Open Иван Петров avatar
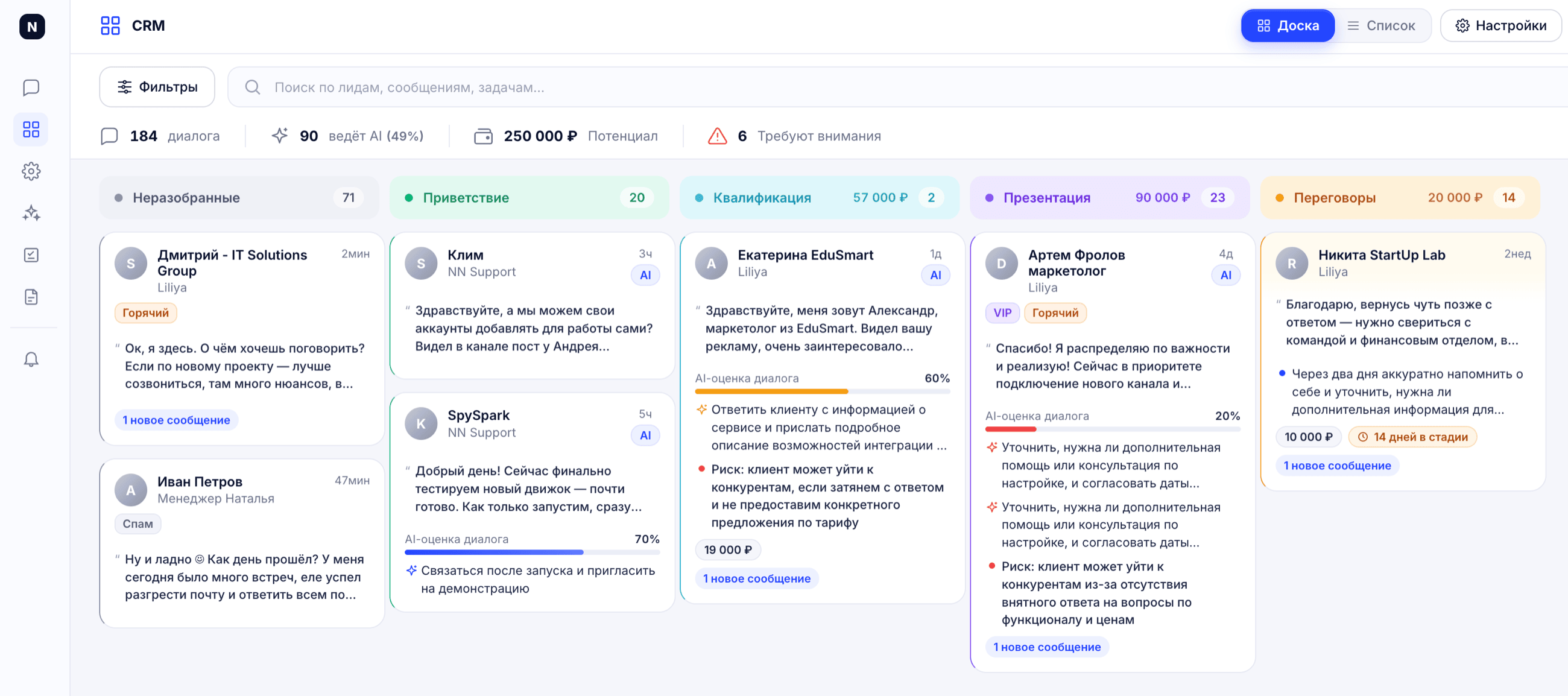The image size is (1568, 696). tap(131, 490)
